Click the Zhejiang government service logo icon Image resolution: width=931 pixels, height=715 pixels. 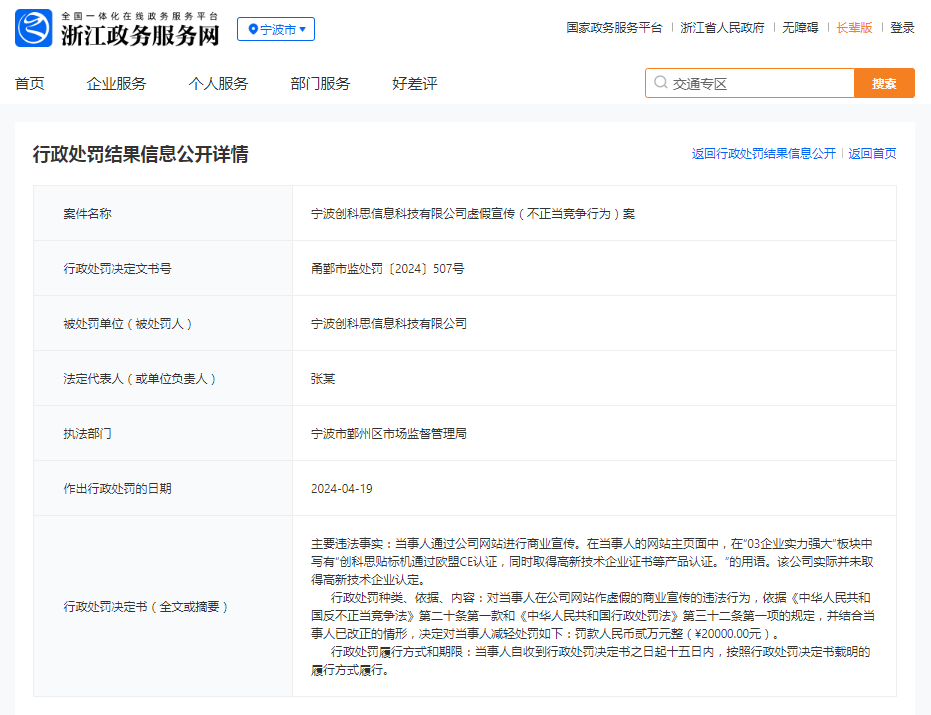coord(33,29)
